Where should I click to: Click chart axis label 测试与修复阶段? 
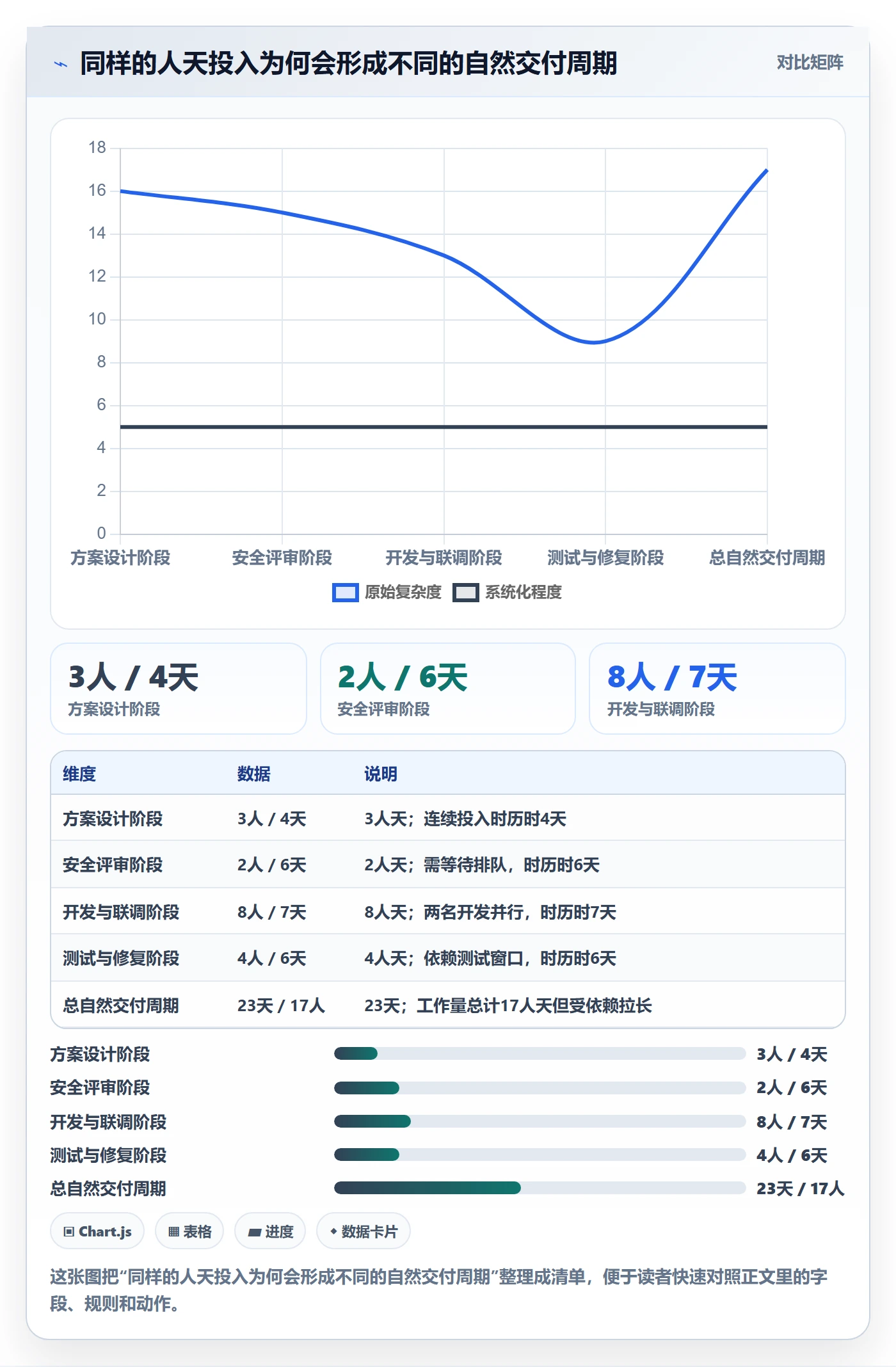605,557
